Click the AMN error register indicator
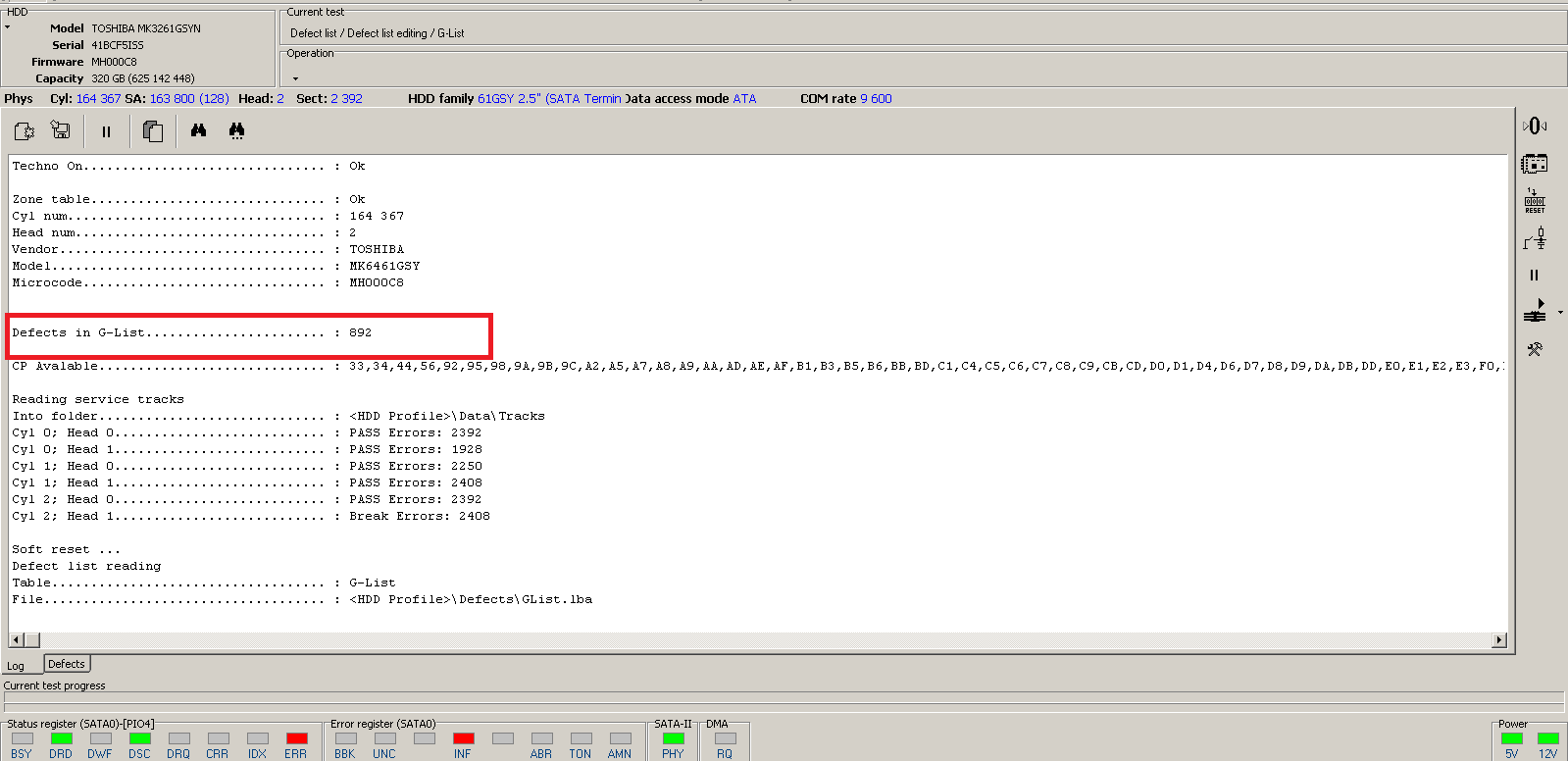 tap(621, 738)
